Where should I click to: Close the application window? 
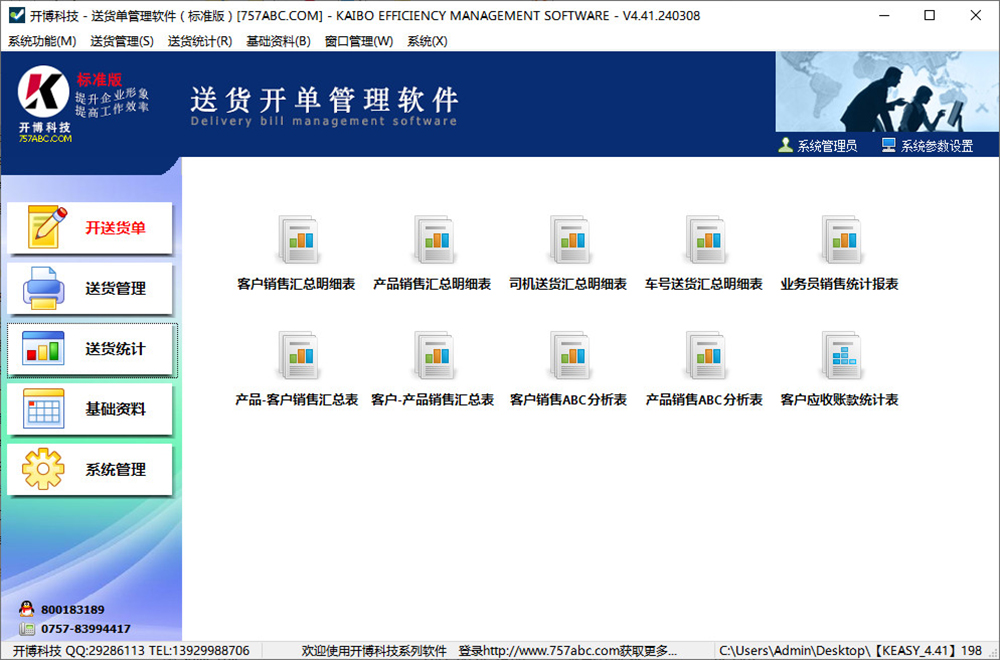(x=976, y=15)
